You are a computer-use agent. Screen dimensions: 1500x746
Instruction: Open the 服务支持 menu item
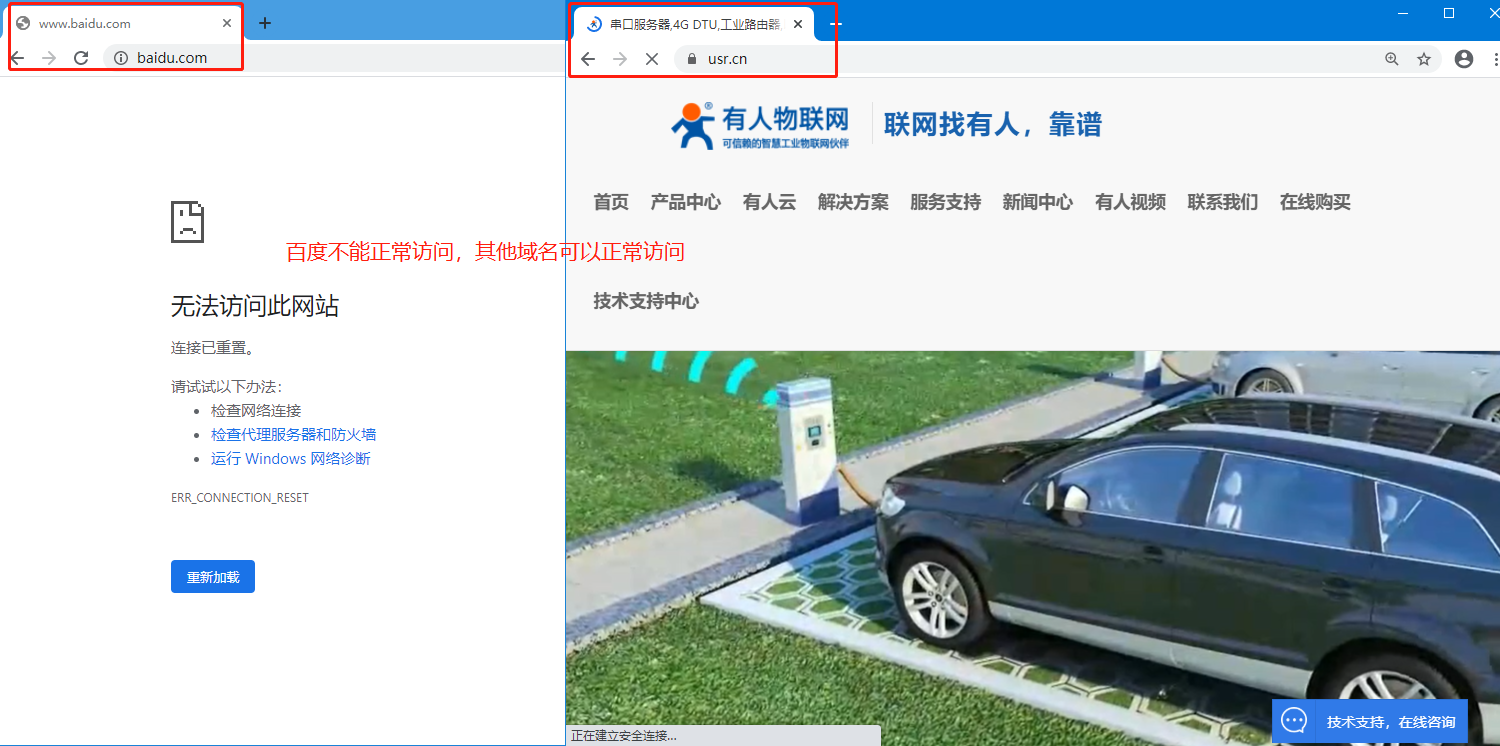946,202
